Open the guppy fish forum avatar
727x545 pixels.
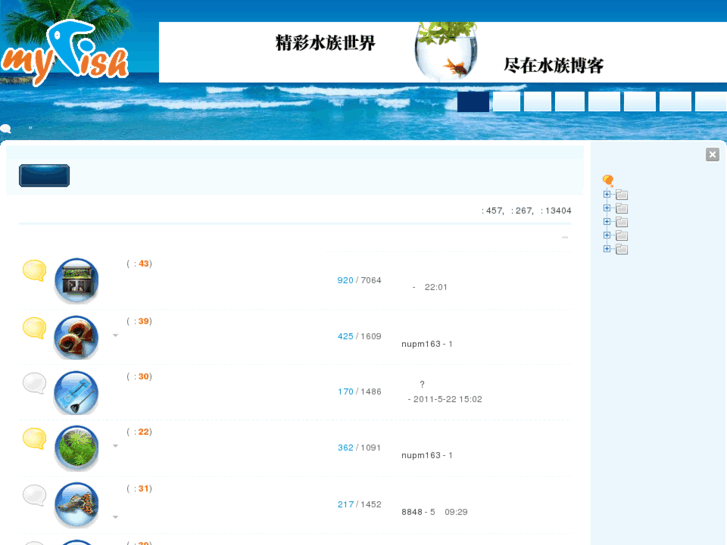click(77, 504)
